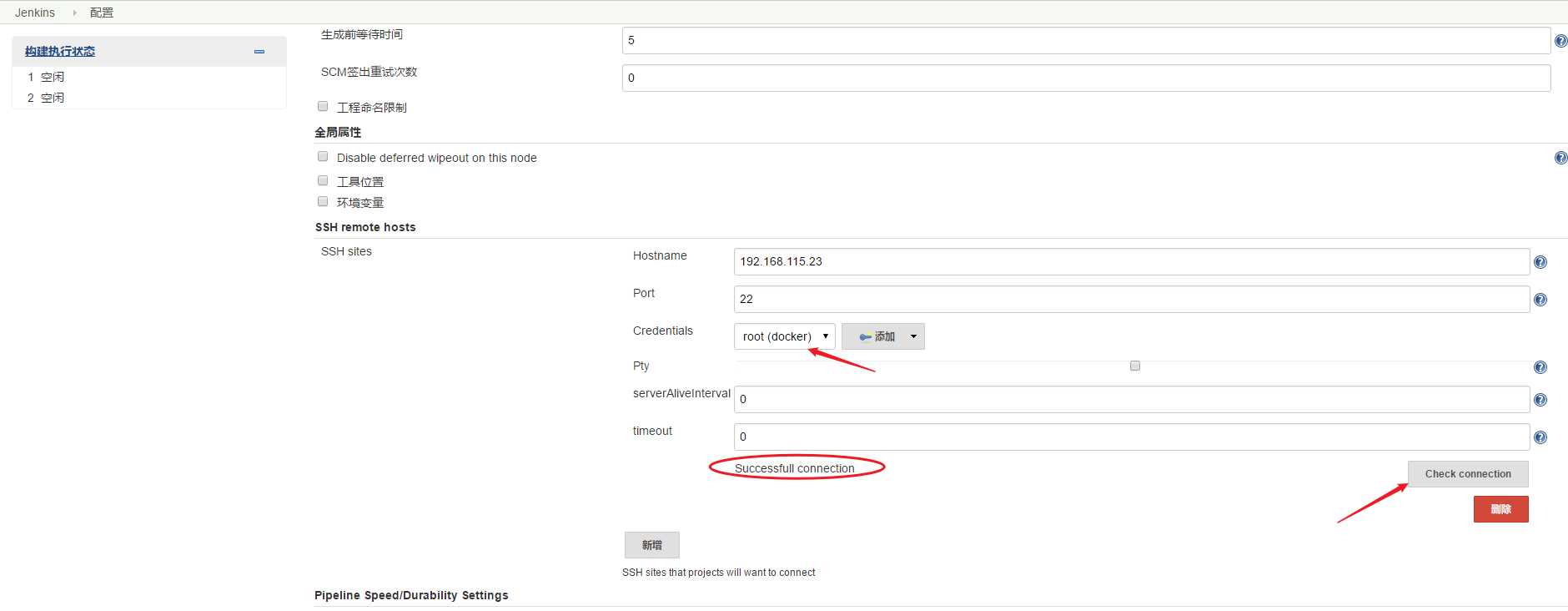
Task: Open help for the quiet period field
Action: point(1560,41)
